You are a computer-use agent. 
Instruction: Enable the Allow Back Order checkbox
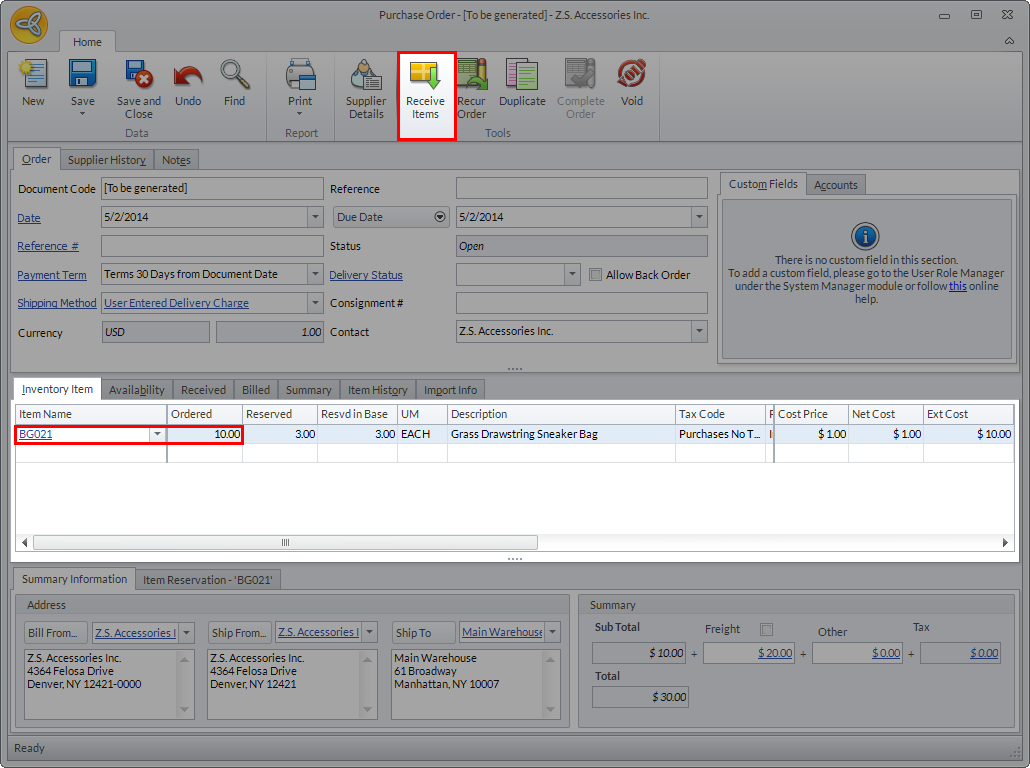click(596, 275)
